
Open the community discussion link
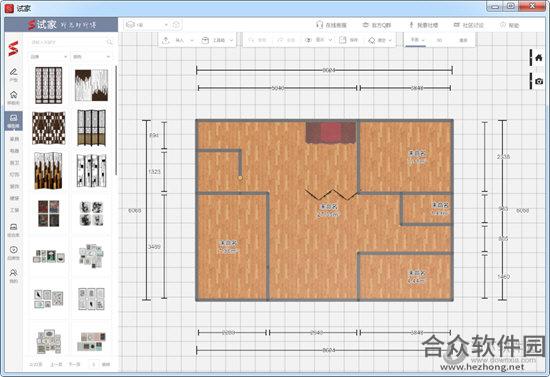point(468,25)
